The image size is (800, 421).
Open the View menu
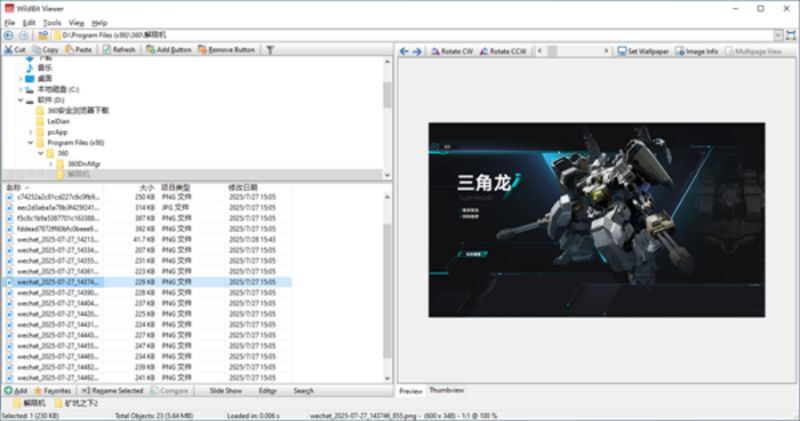(x=76, y=23)
